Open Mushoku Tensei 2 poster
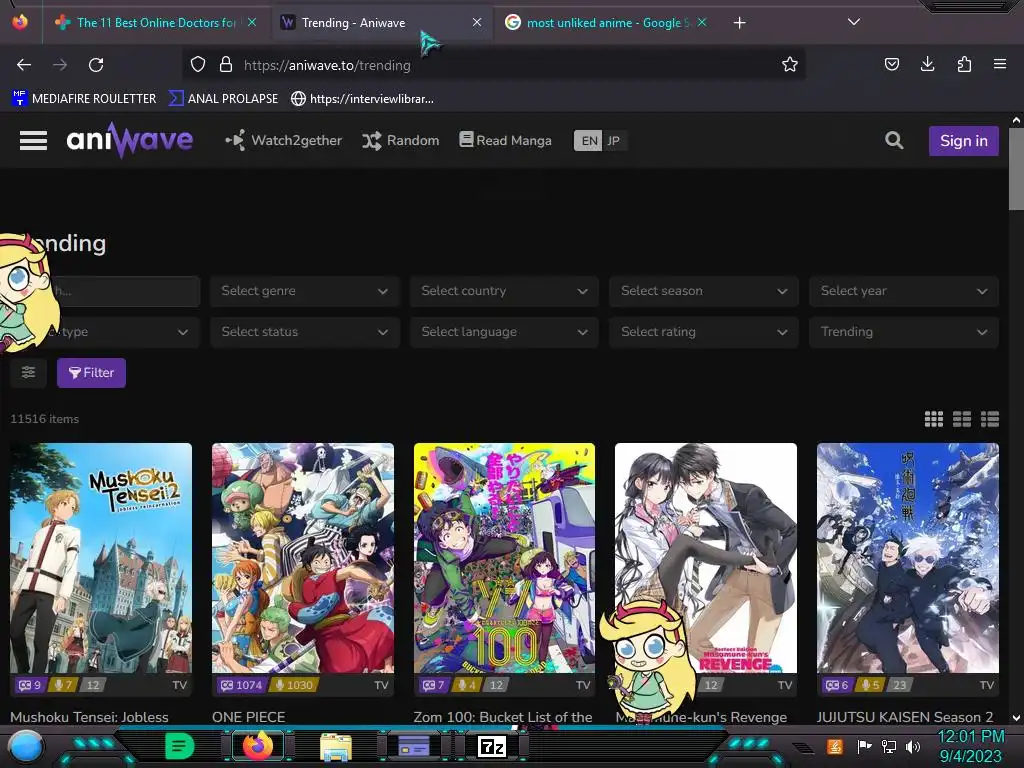Image resolution: width=1024 pixels, height=768 pixels. click(101, 558)
